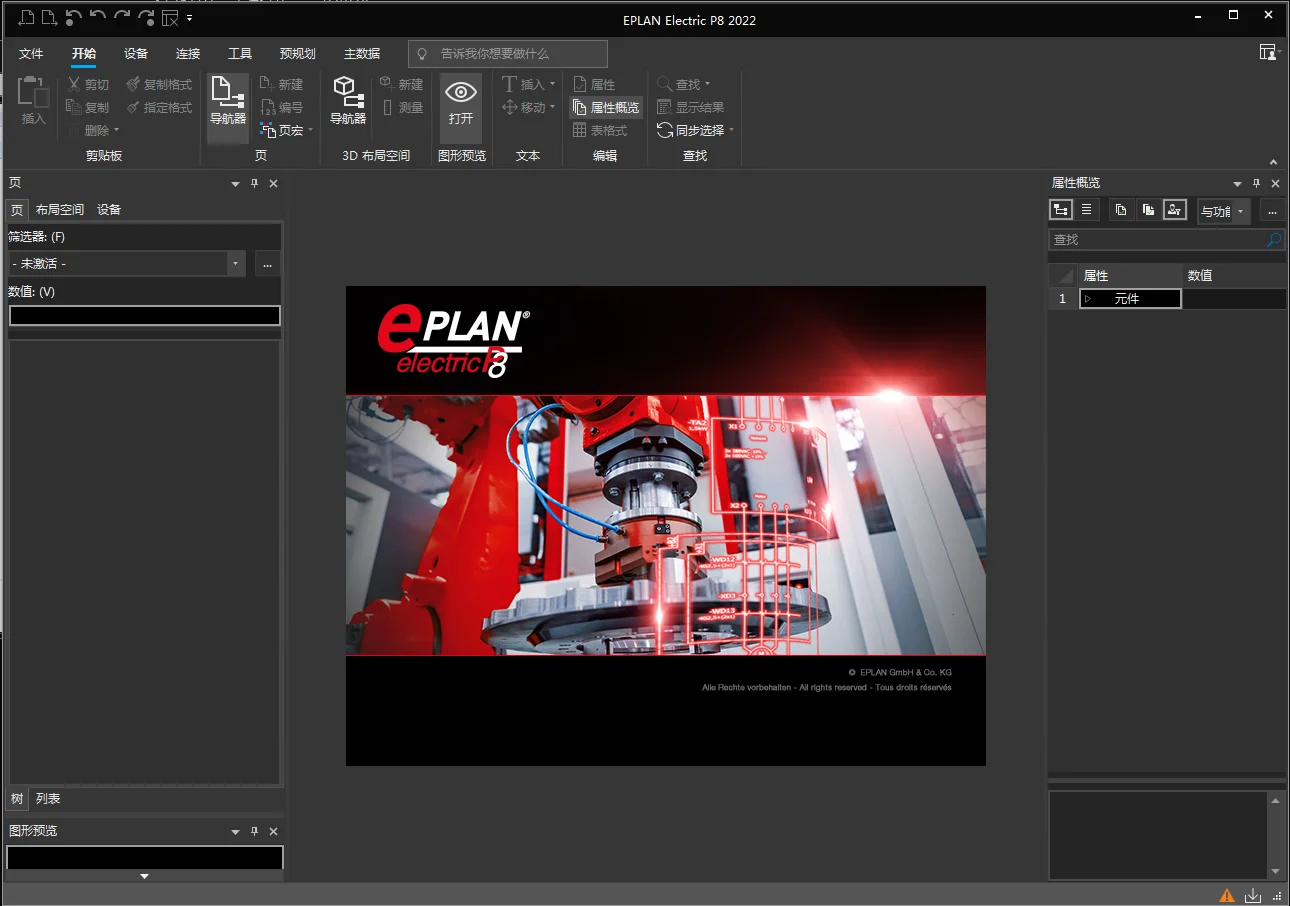The height and width of the screenshot is (906, 1290).
Task: Click the magnifier icon in the 查找 field
Action: point(1274,240)
